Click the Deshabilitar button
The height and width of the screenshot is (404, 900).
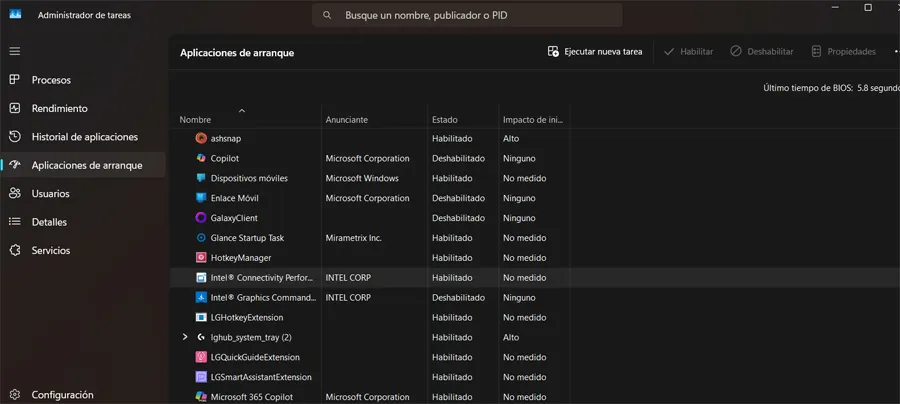(x=762, y=51)
